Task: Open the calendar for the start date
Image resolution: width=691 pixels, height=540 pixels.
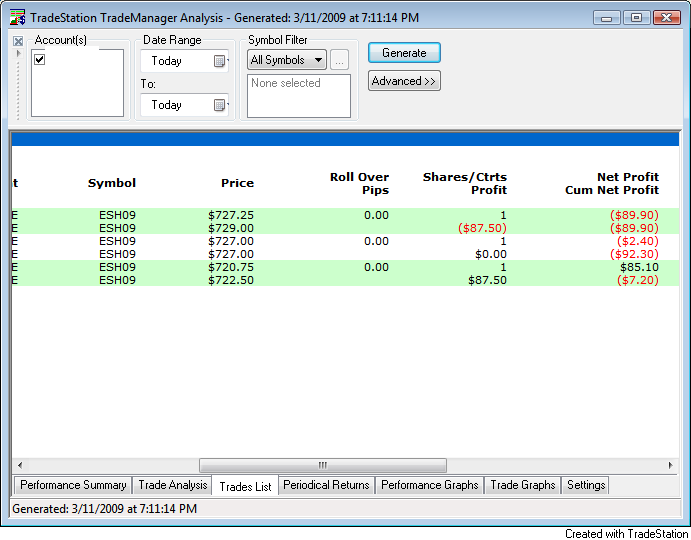Action: point(220,61)
